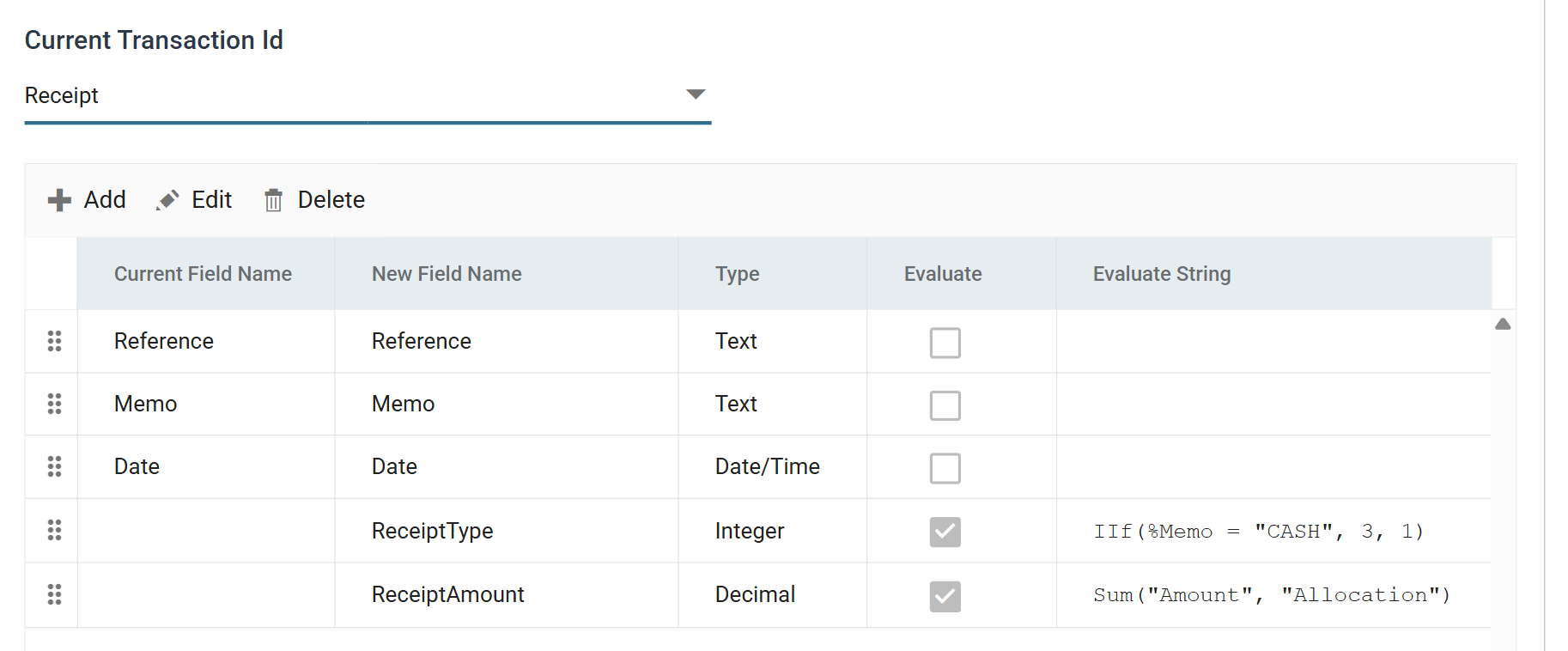Click the Delete trash can icon

(x=273, y=200)
